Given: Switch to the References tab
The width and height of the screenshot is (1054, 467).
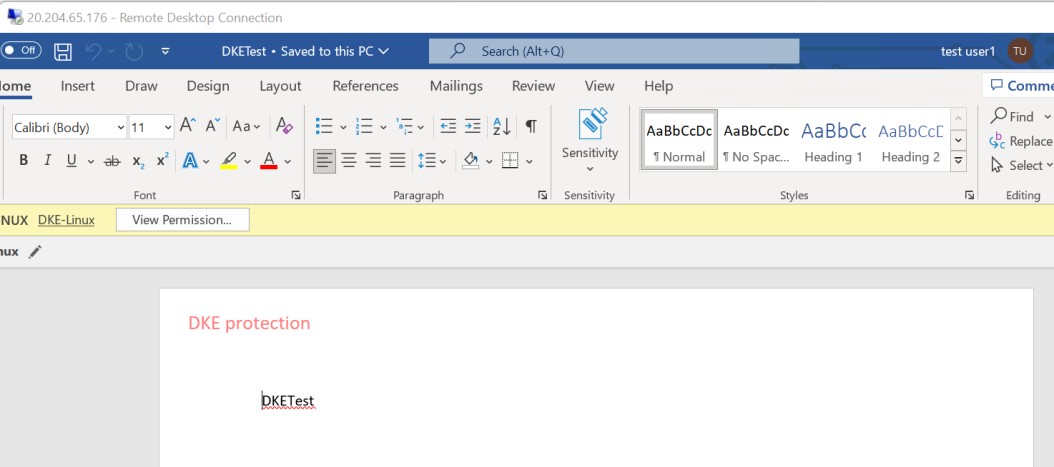Looking at the screenshot, I should [x=365, y=86].
